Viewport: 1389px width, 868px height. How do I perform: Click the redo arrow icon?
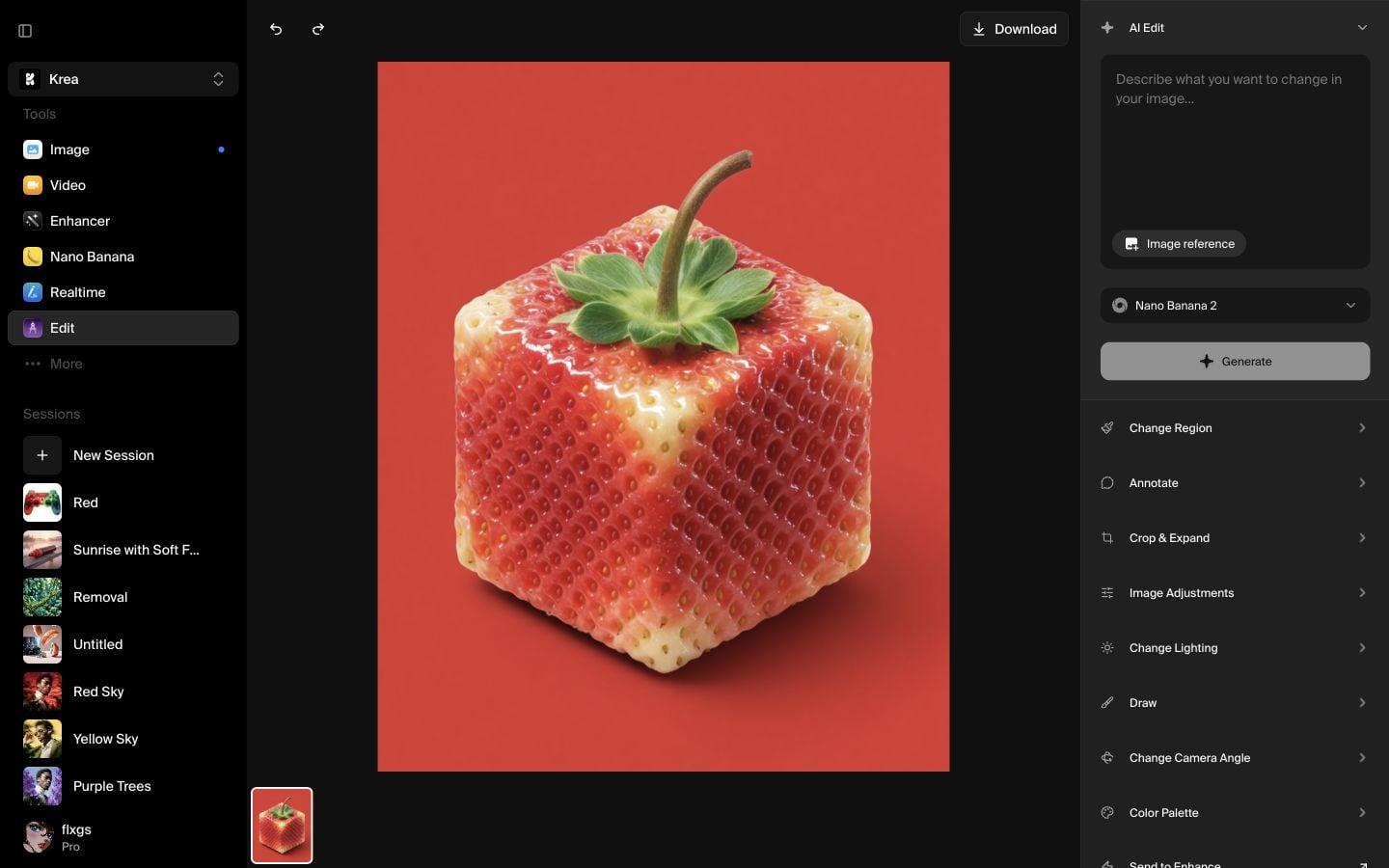tap(318, 29)
